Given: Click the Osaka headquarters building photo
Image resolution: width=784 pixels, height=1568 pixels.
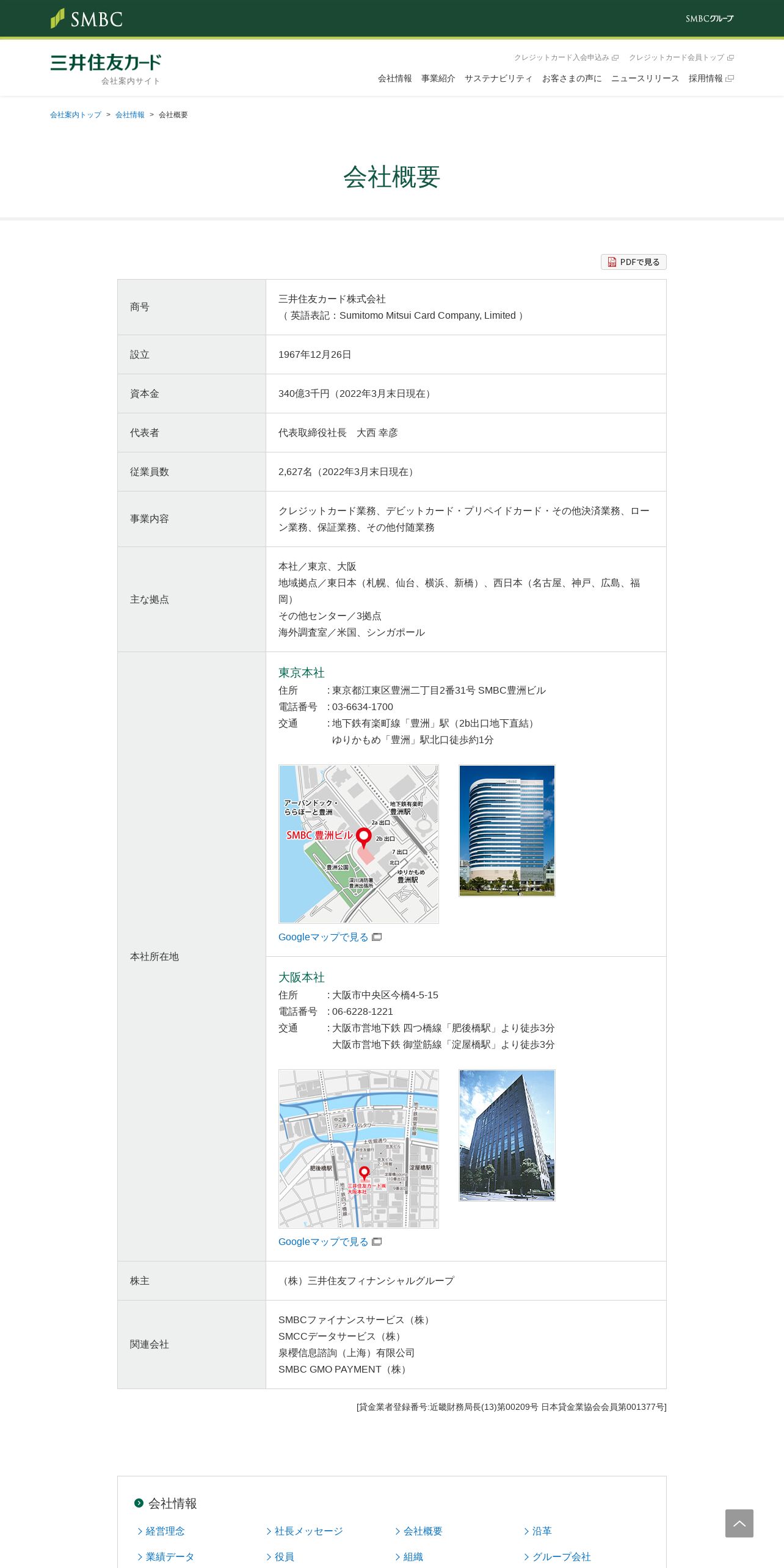Looking at the screenshot, I should (x=507, y=1135).
